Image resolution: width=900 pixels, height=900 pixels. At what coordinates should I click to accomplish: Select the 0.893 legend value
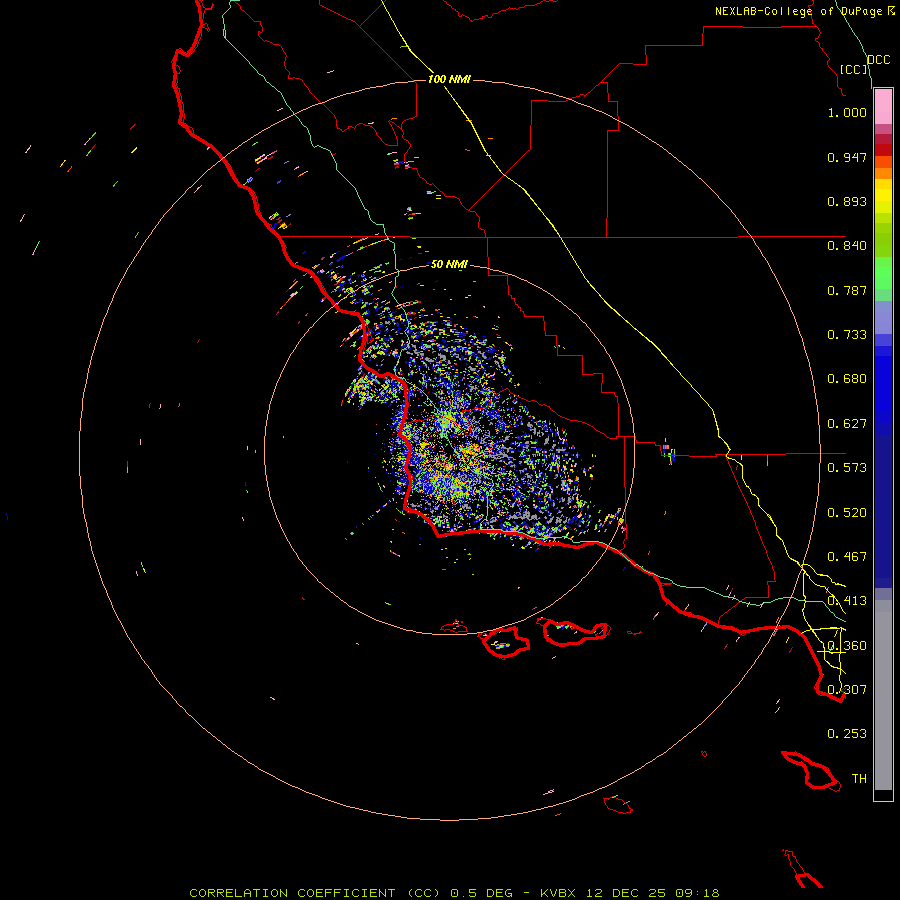pos(847,201)
